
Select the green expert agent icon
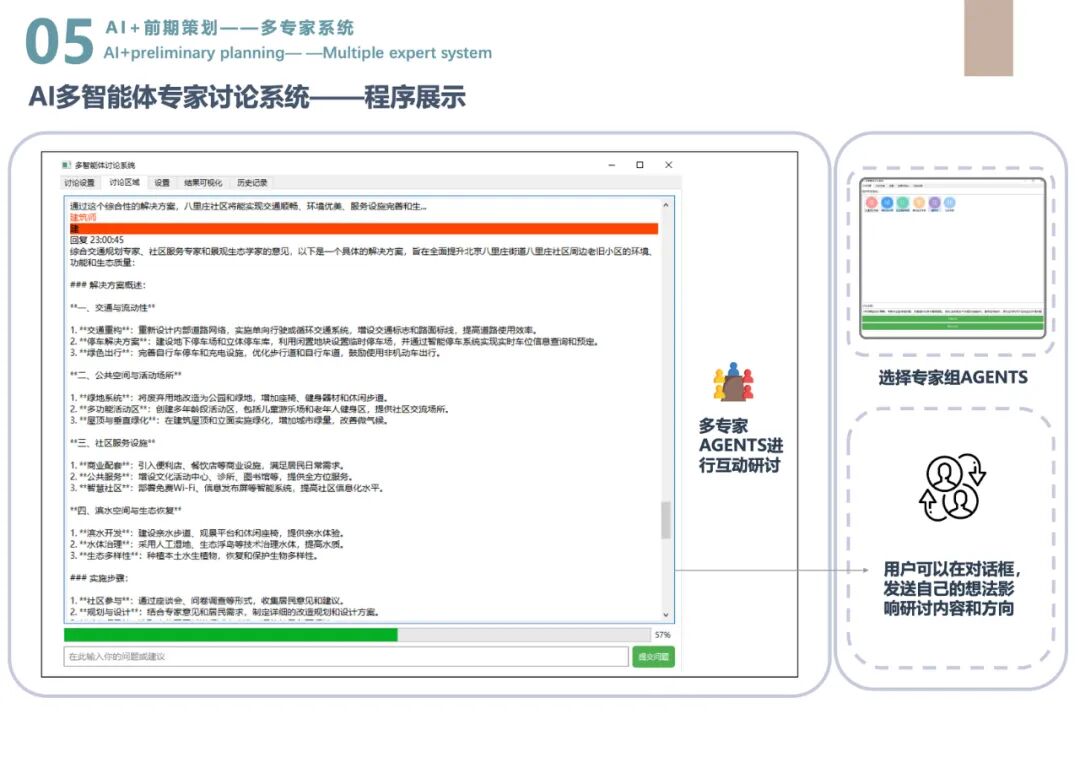pyautogui.click(x=902, y=201)
